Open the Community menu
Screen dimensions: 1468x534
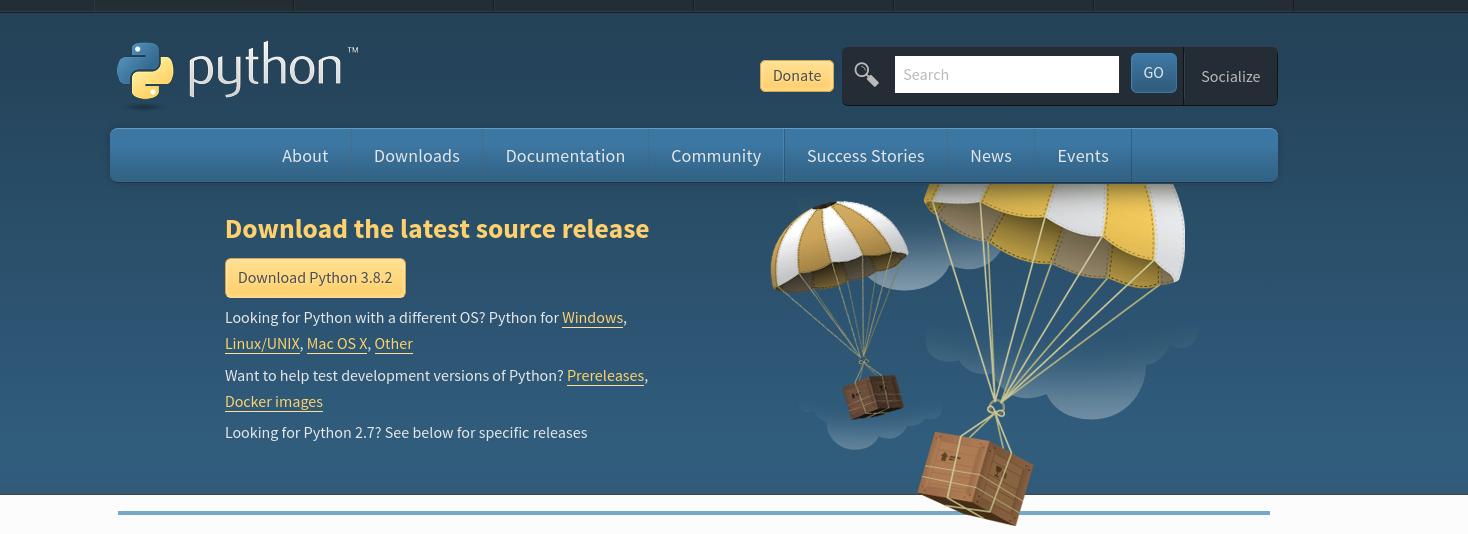[x=716, y=156]
